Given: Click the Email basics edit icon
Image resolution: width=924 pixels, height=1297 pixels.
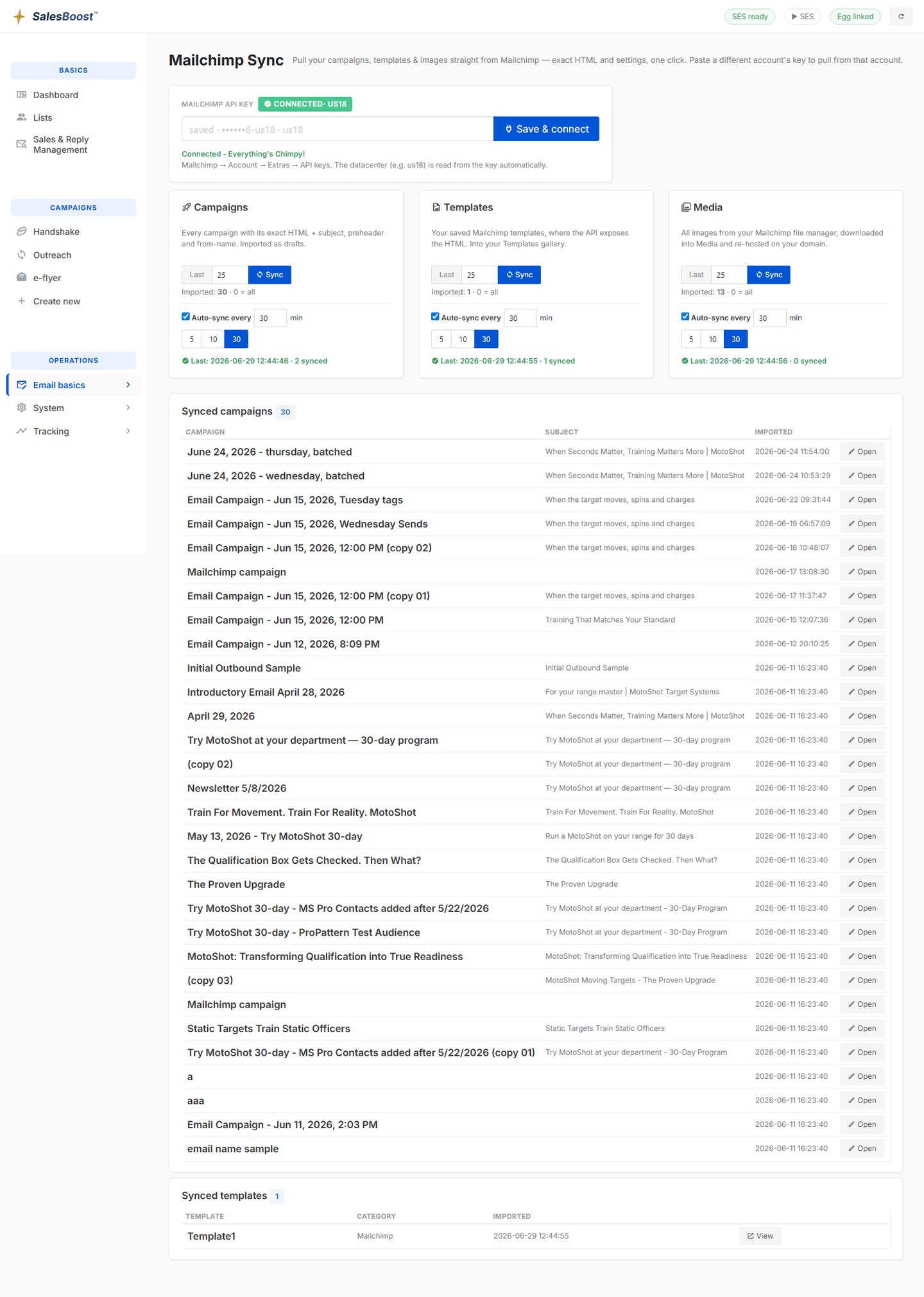Looking at the screenshot, I should [x=22, y=385].
